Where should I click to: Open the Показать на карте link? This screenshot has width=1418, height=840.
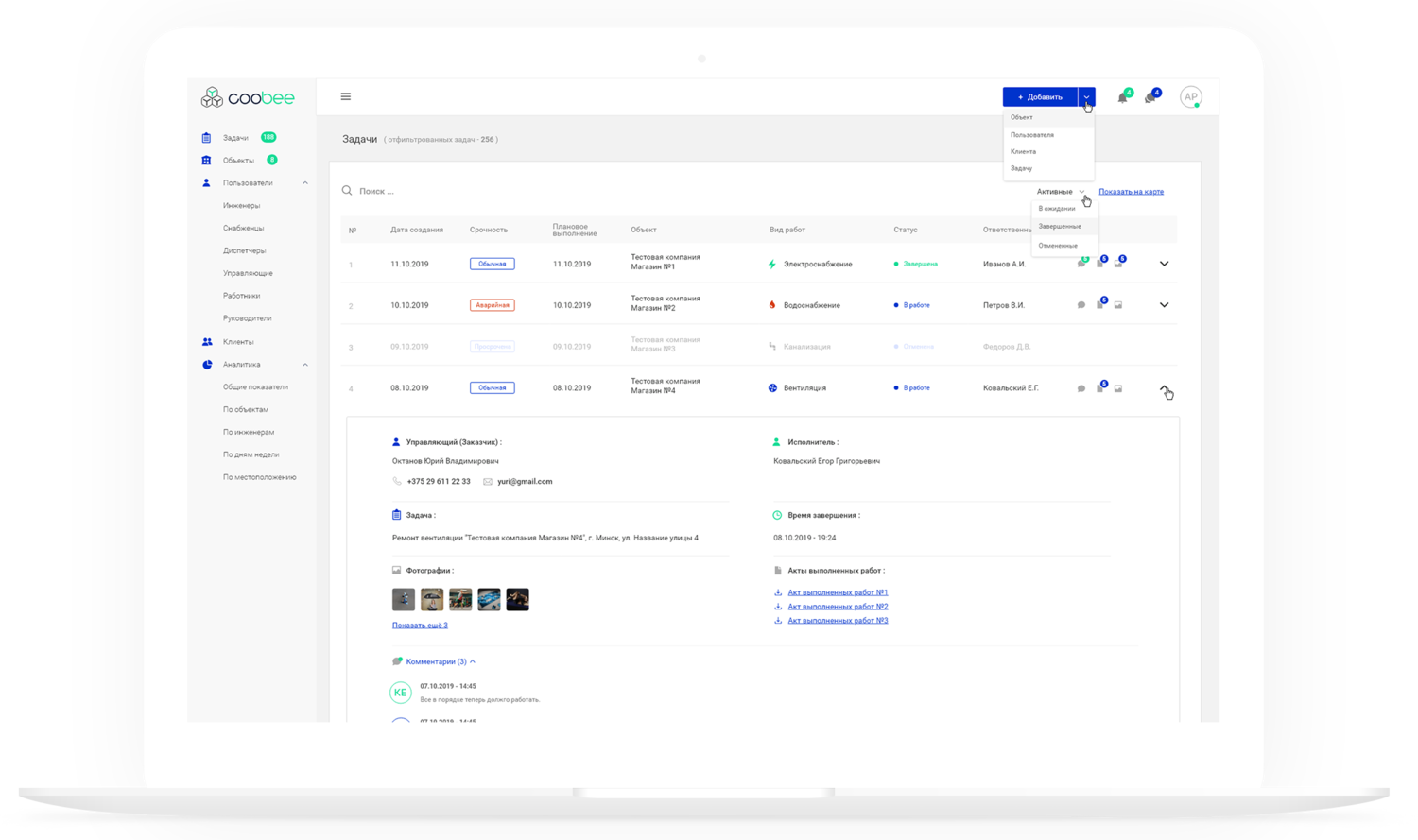pos(1131,192)
